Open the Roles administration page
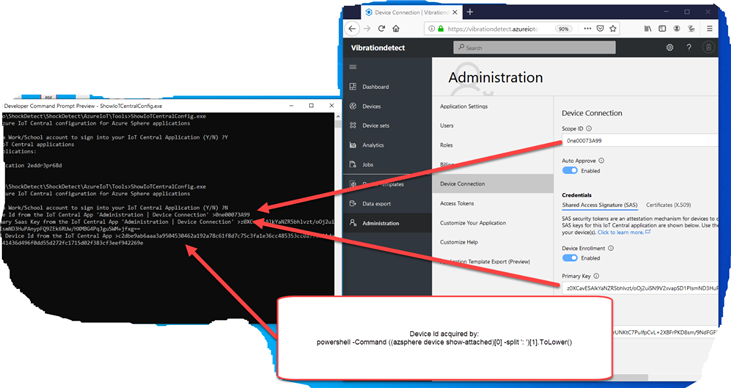 click(x=446, y=145)
